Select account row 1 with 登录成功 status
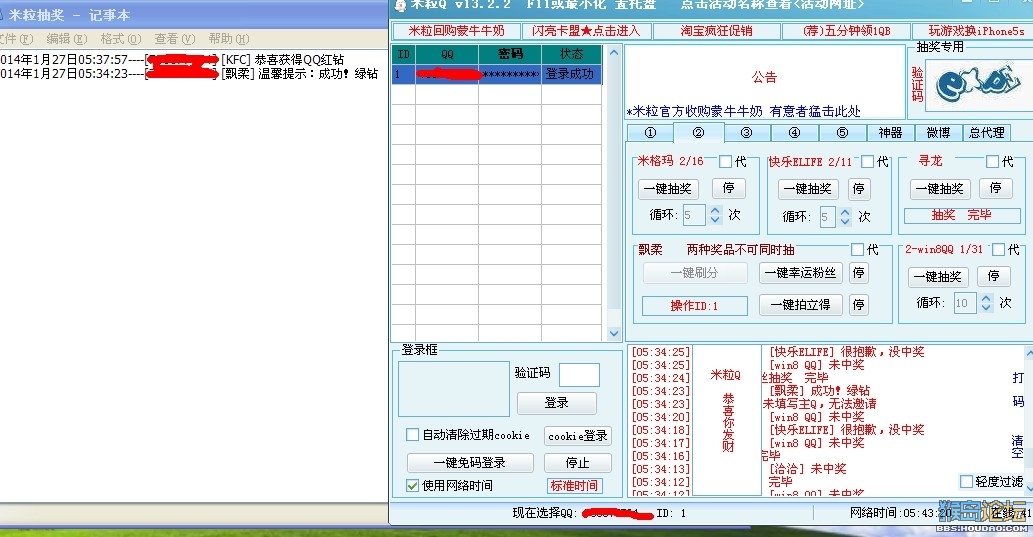This screenshot has height=537, width=1033. tap(497, 74)
